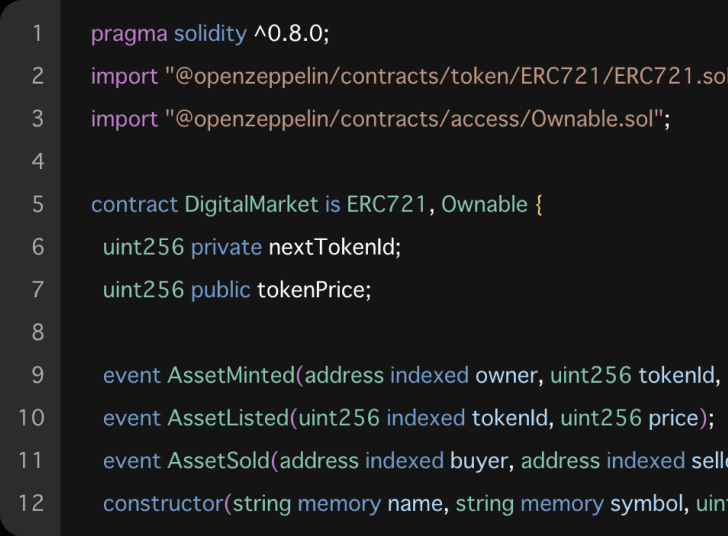Click the 'AssetSold' event name

(219, 461)
